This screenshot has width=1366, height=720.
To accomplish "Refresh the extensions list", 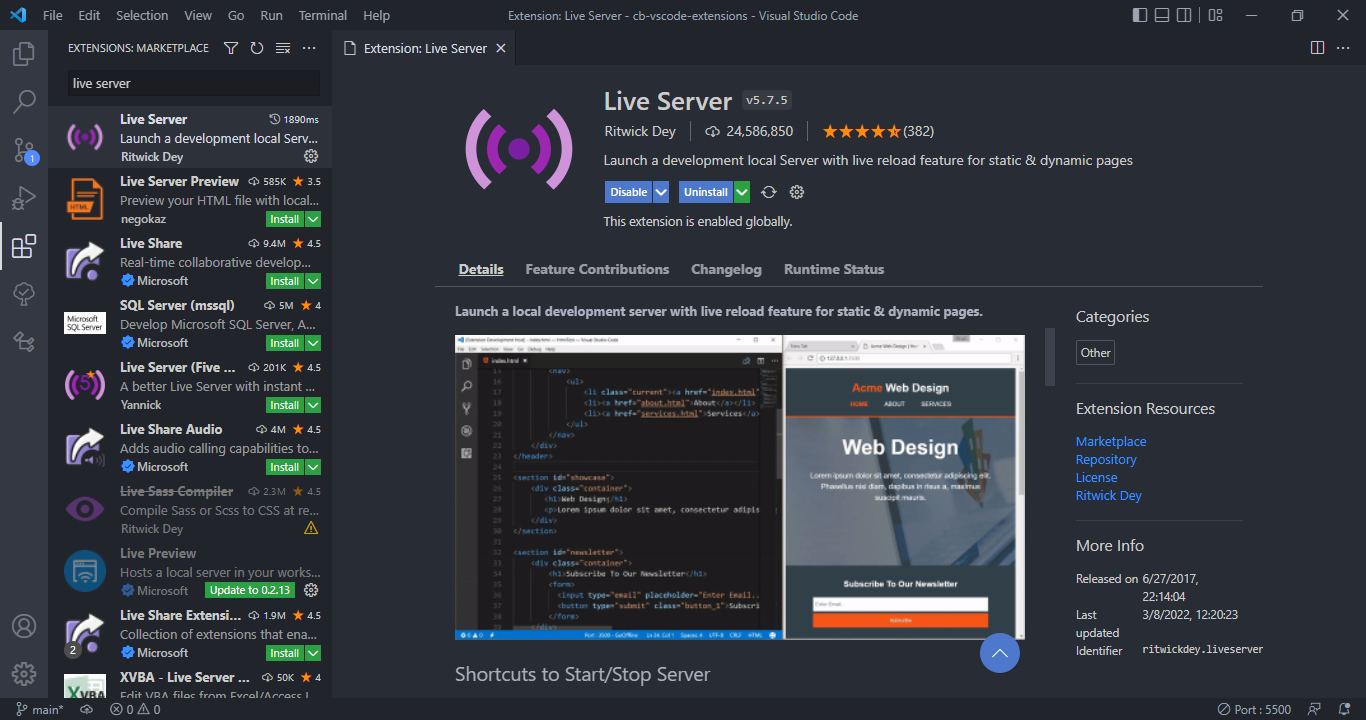I will (x=257, y=48).
